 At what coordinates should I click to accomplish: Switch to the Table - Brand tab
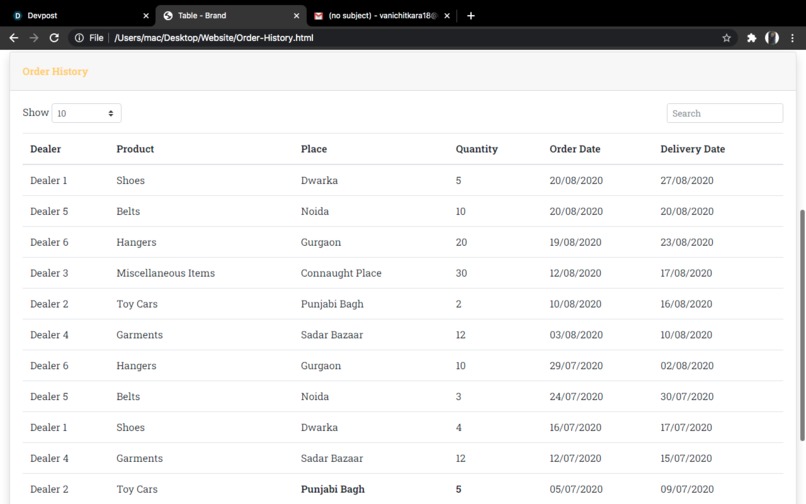pyautogui.click(x=230, y=15)
